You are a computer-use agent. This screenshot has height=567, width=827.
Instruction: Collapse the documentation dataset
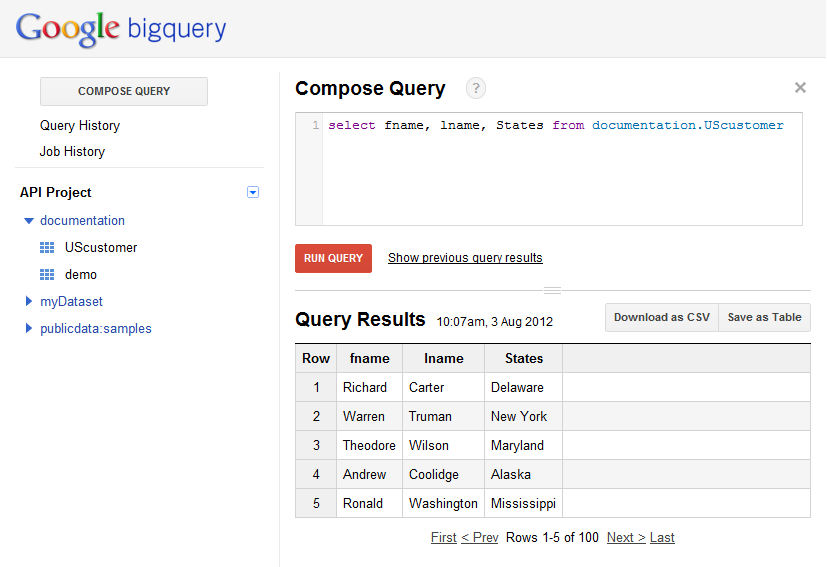tap(28, 221)
